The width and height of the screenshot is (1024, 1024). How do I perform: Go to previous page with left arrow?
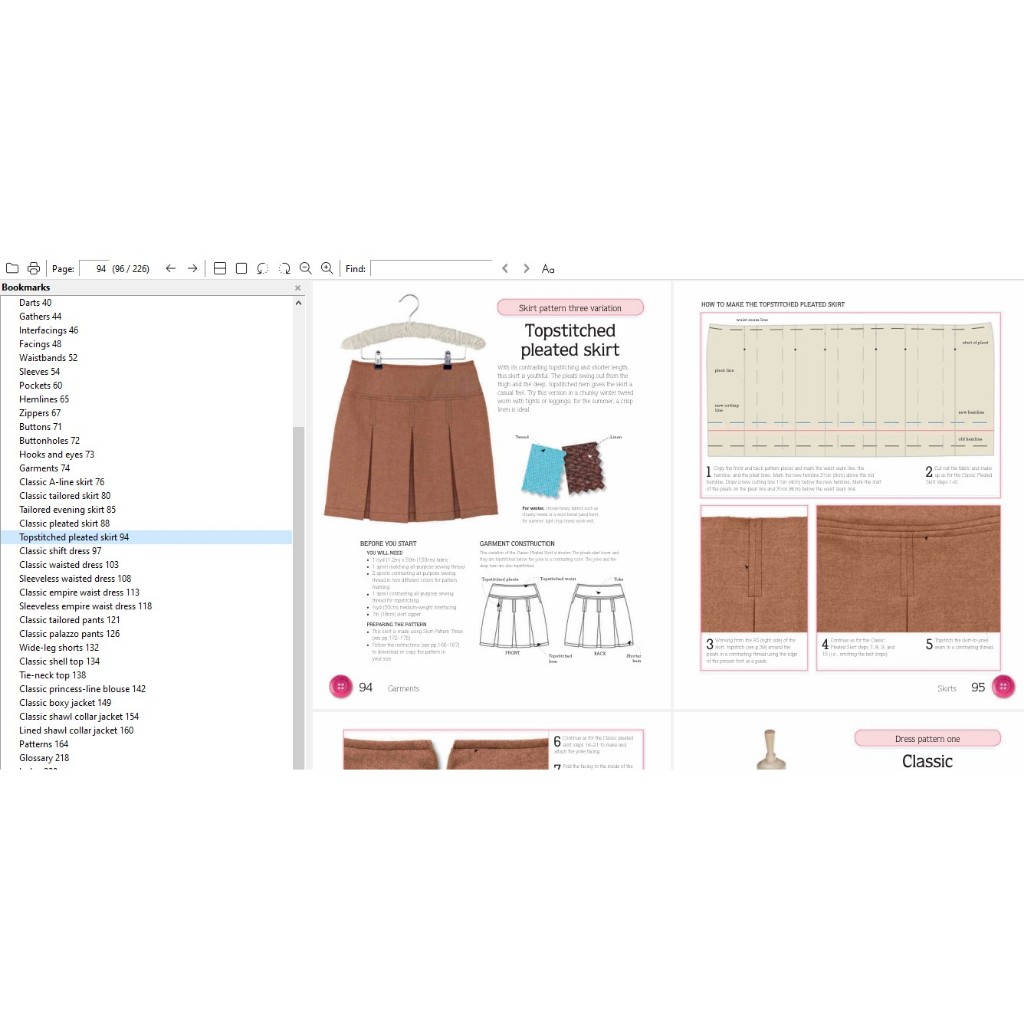[171, 268]
